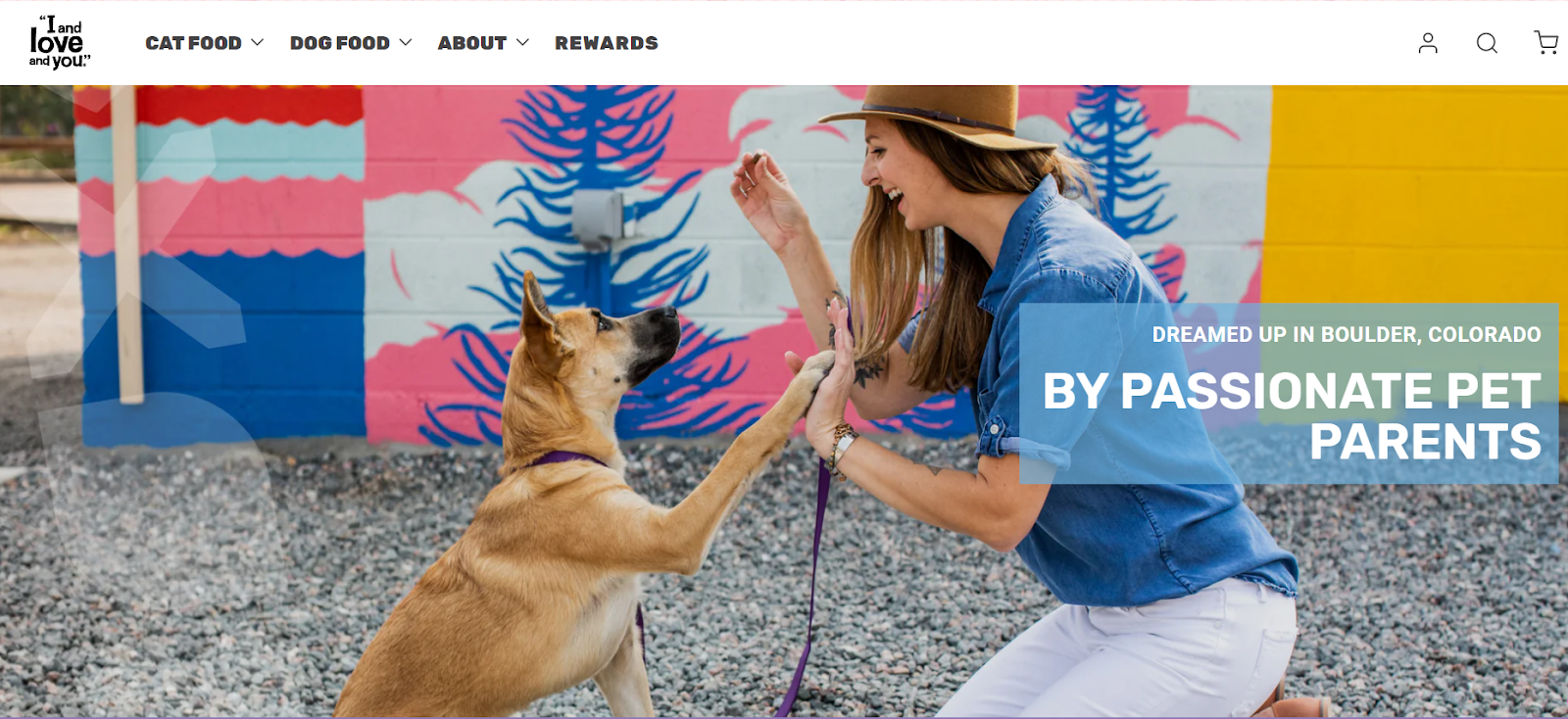The height and width of the screenshot is (719, 1568).
Task: Click the "I and love and you" logo
Action: [x=58, y=42]
